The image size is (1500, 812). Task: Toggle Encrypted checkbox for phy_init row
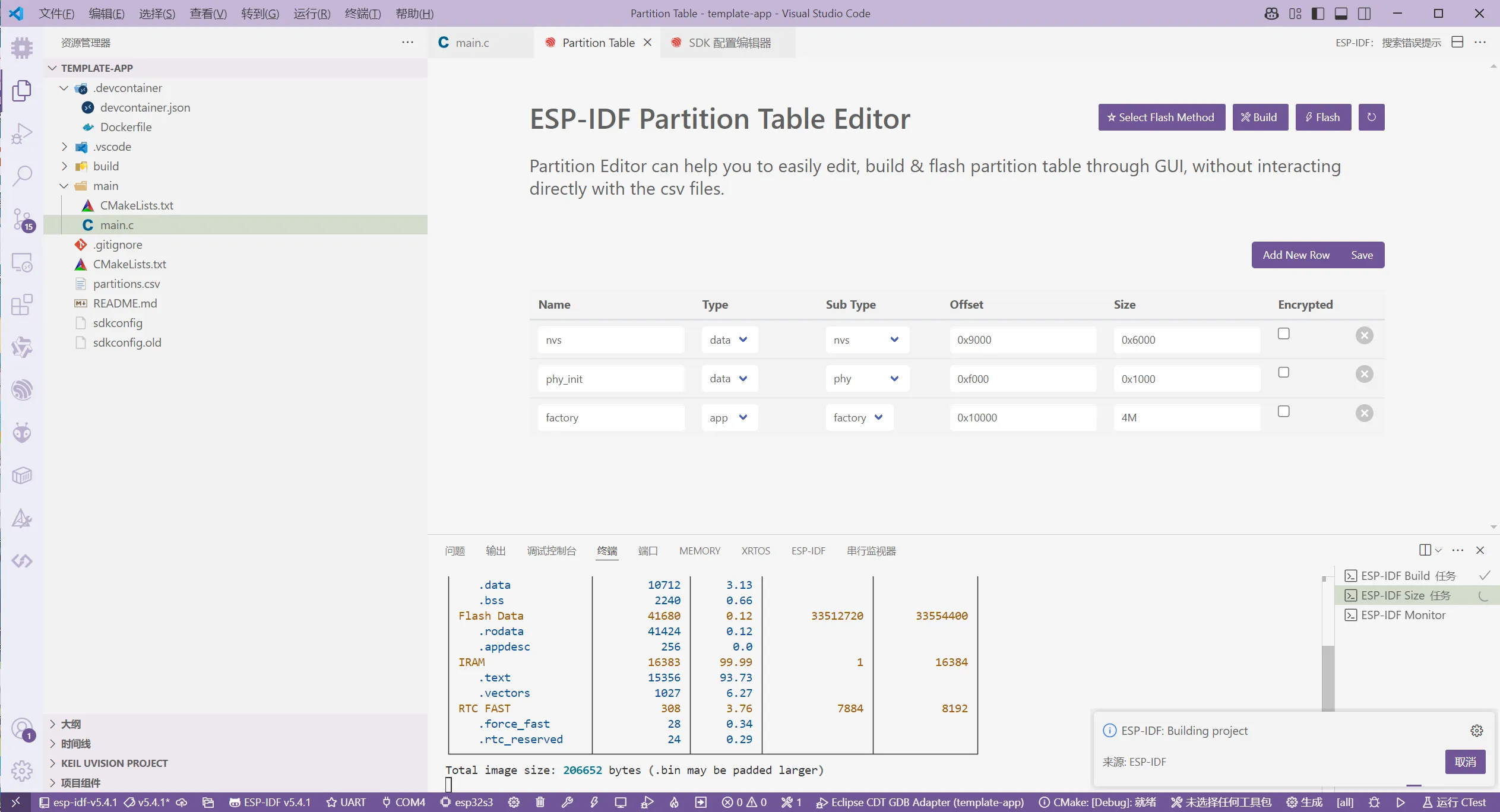click(1283, 373)
